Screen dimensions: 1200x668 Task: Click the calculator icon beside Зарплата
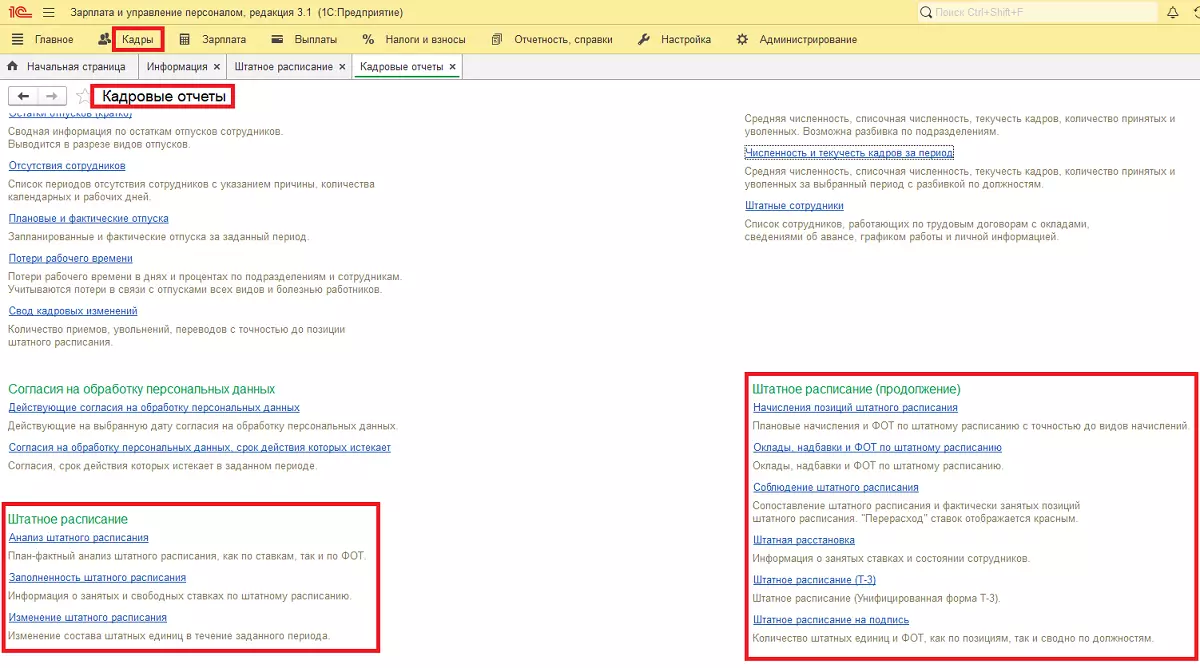tap(184, 40)
